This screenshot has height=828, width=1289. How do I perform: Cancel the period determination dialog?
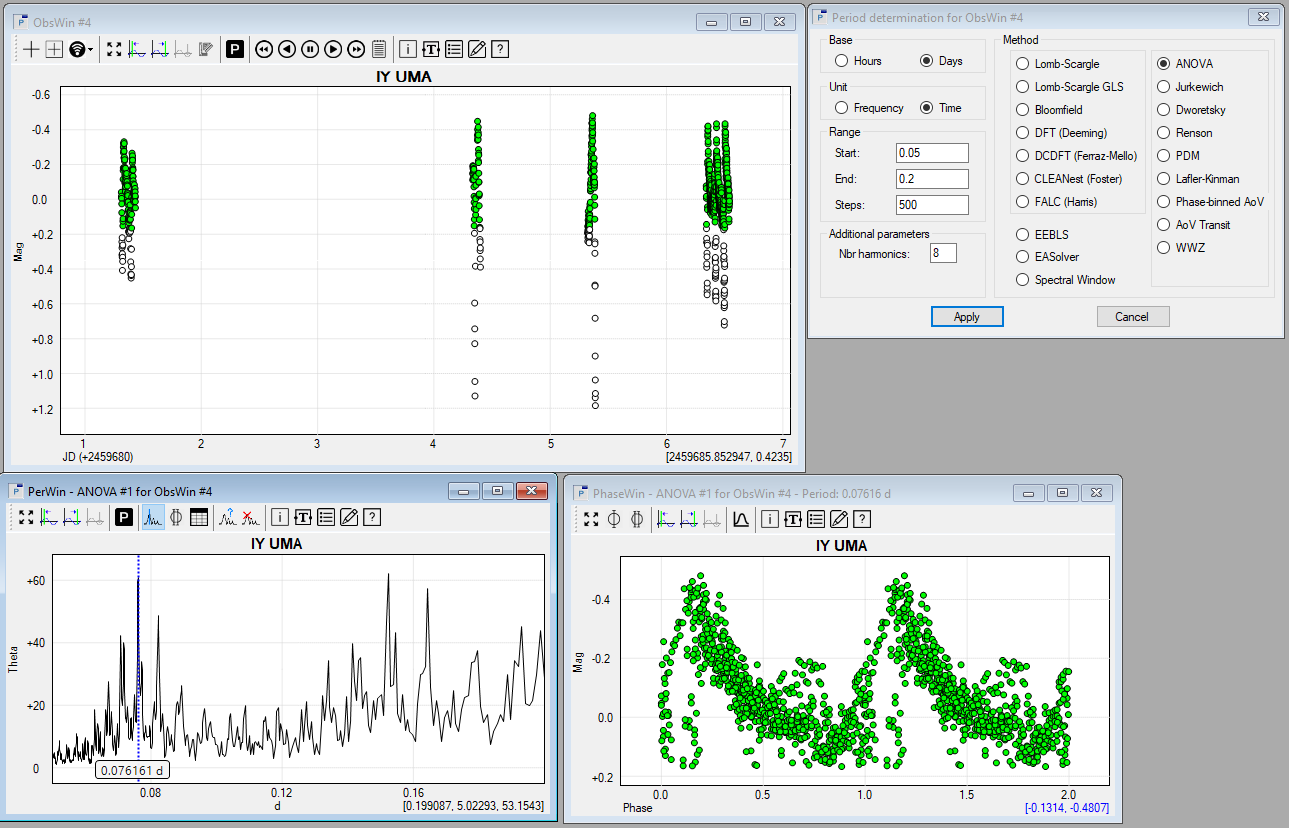1132,317
